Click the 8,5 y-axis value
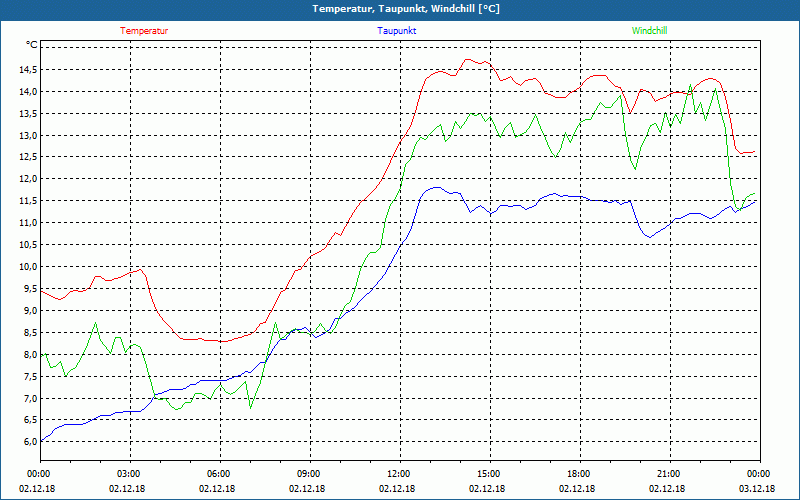The width and height of the screenshot is (800, 500). pyautogui.click(x=31, y=333)
